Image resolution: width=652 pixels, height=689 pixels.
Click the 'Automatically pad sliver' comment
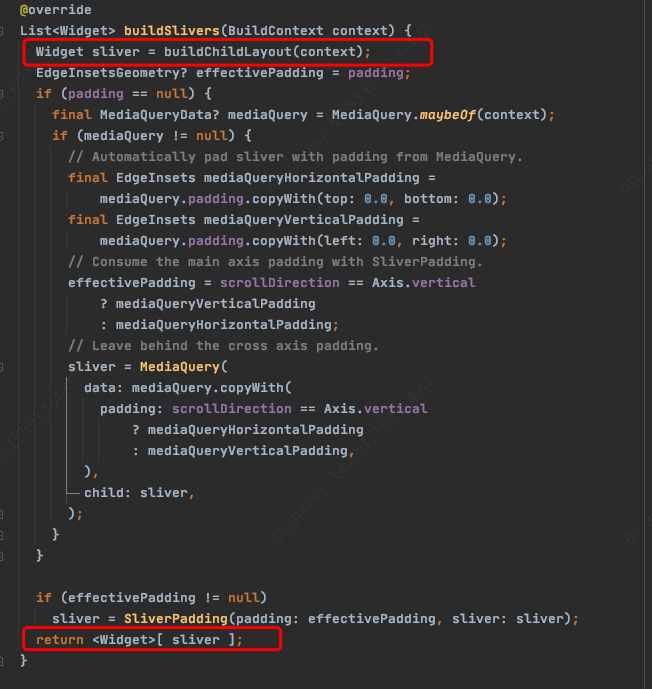(296, 157)
